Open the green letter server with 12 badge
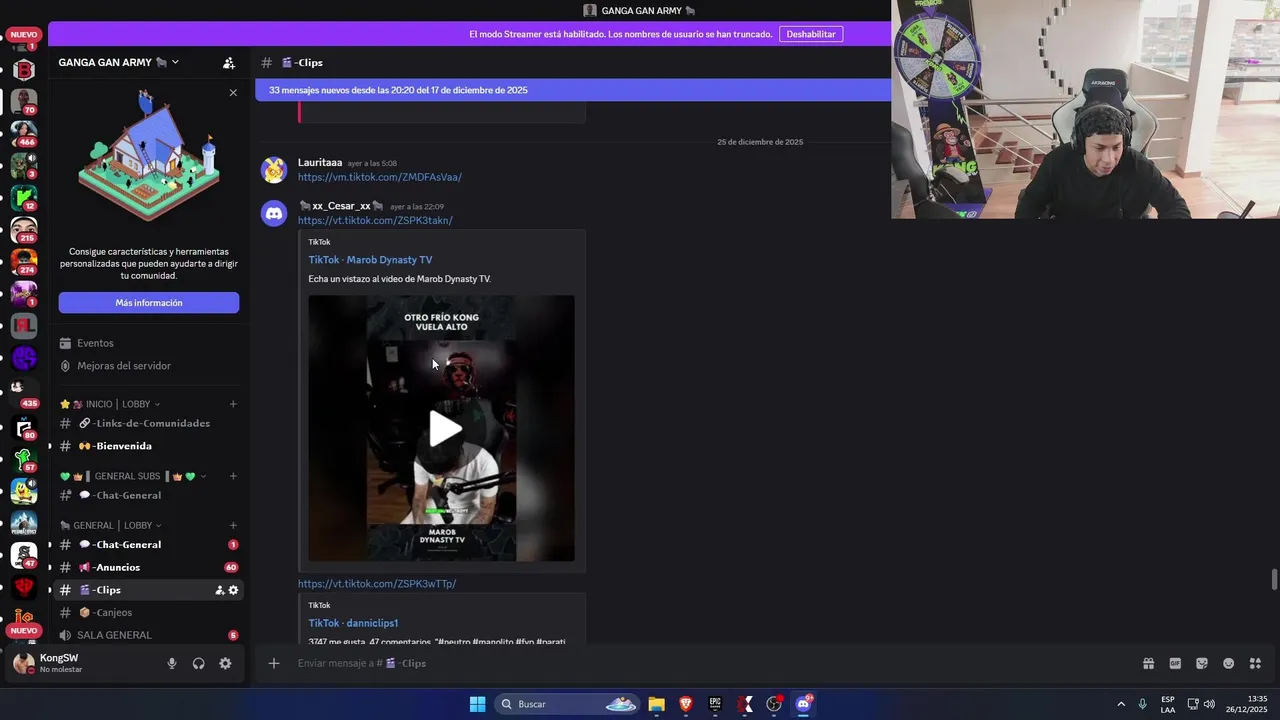Image resolution: width=1280 pixels, height=720 pixels. (24, 197)
